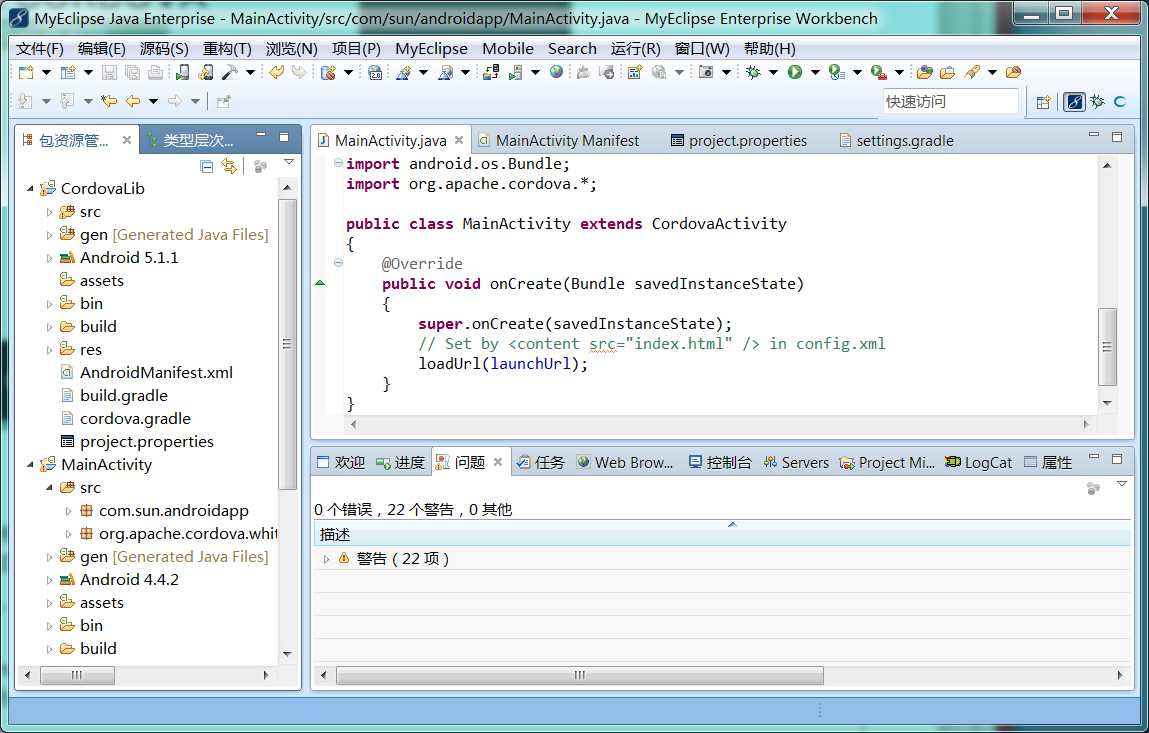Image resolution: width=1149 pixels, height=733 pixels.
Task: Click the New file wizard toolbar icon
Action: pyautogui.click(x=26, y=72)
